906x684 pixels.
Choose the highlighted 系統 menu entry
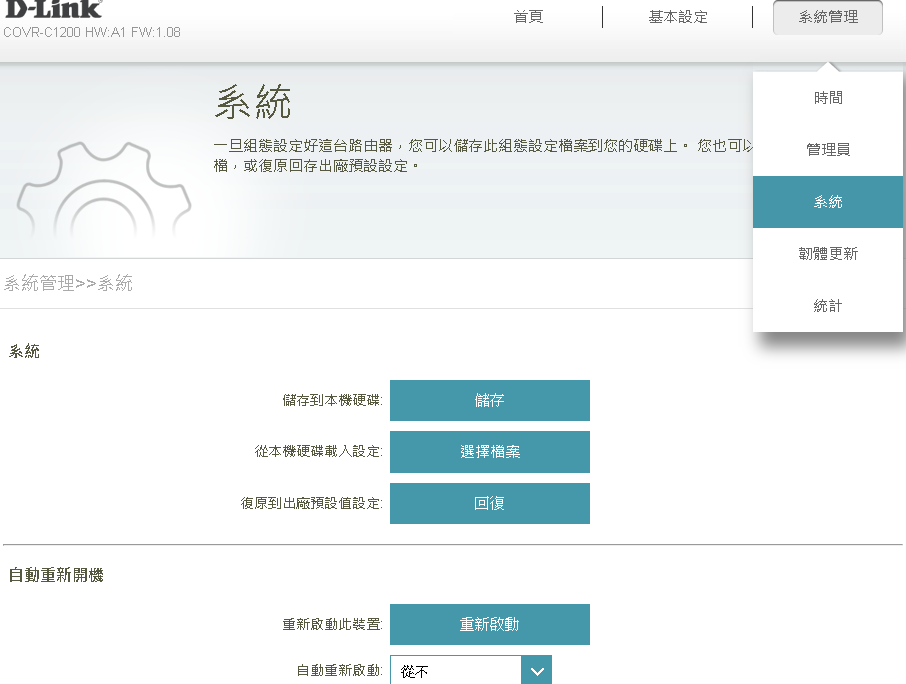828,202
